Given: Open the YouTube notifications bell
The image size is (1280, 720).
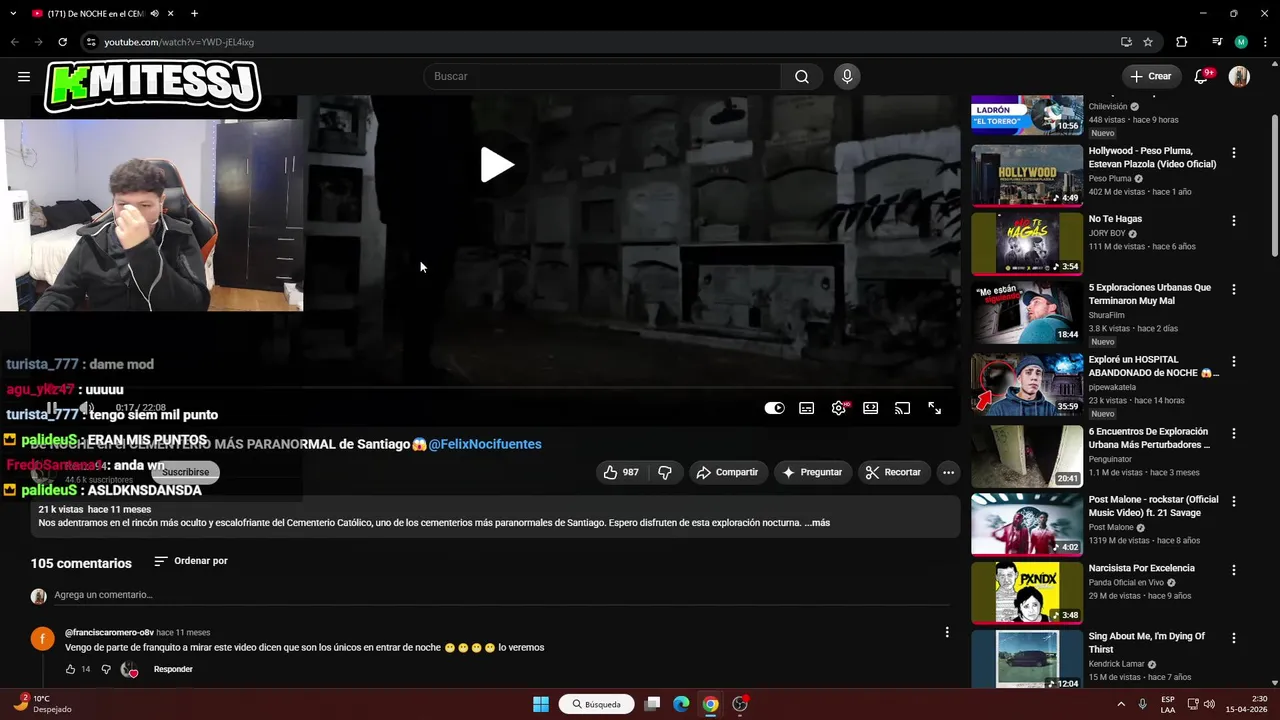Looking at the screenshot, I should pyautogui.click(x=1202, y=76).
